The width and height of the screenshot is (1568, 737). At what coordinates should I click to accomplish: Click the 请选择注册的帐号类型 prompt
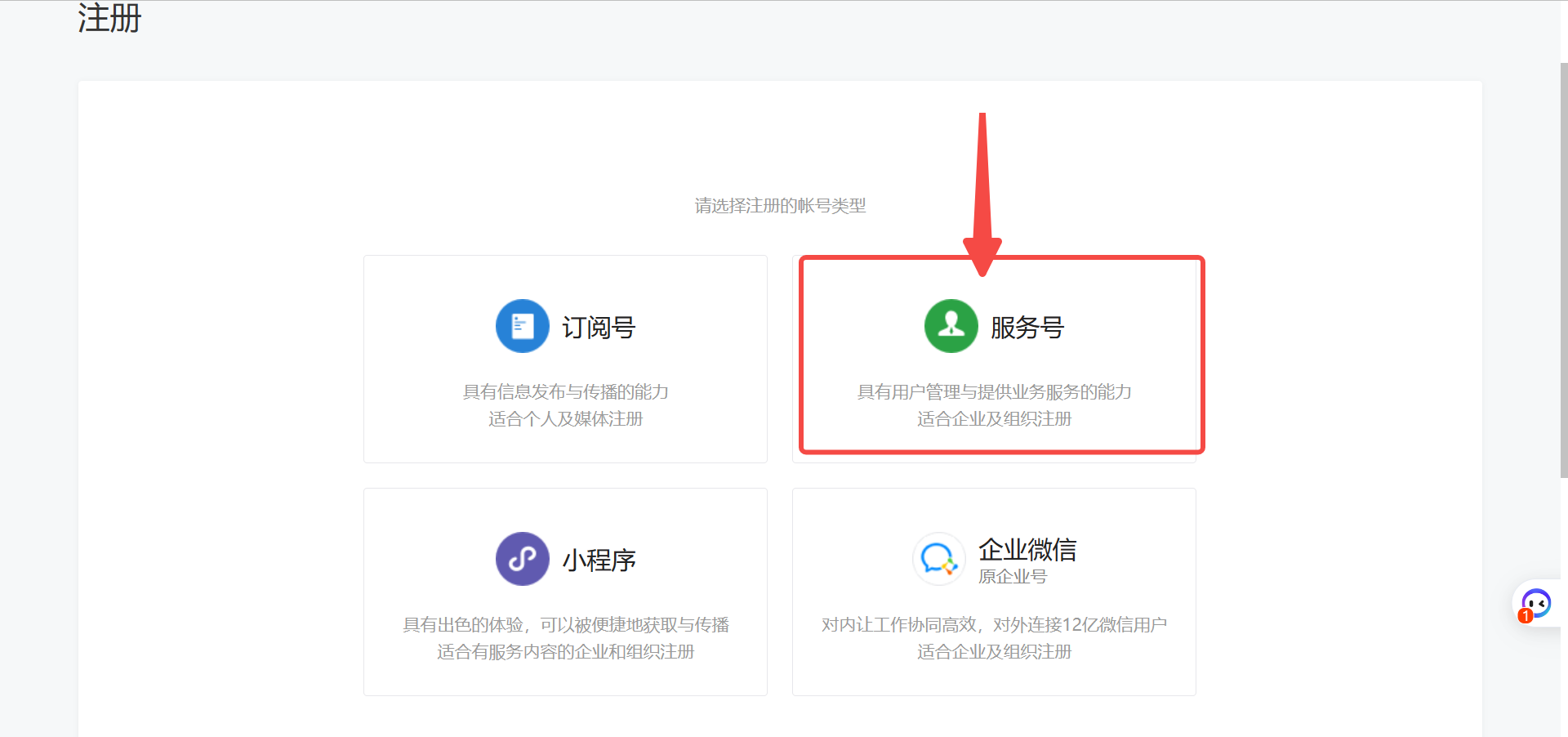pos(780,206)
